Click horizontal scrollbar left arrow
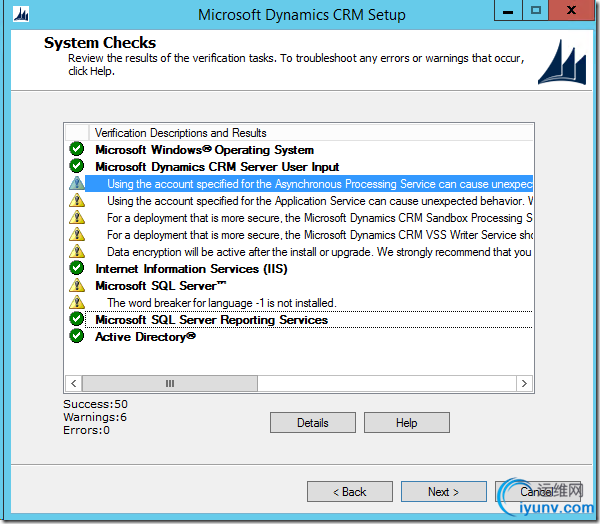This screenshot has width=600, height=524. pyautogui.click(x=73, y=383)
